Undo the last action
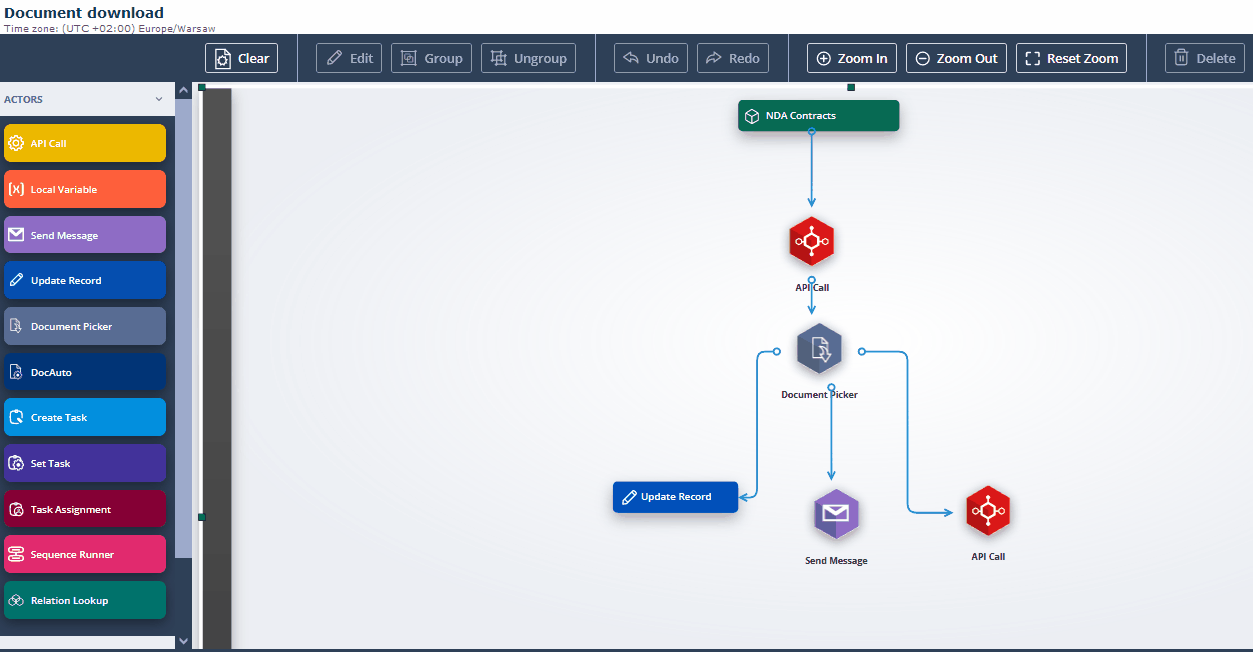This screenshot has width=1253, height=652. [x=651, y=58]
